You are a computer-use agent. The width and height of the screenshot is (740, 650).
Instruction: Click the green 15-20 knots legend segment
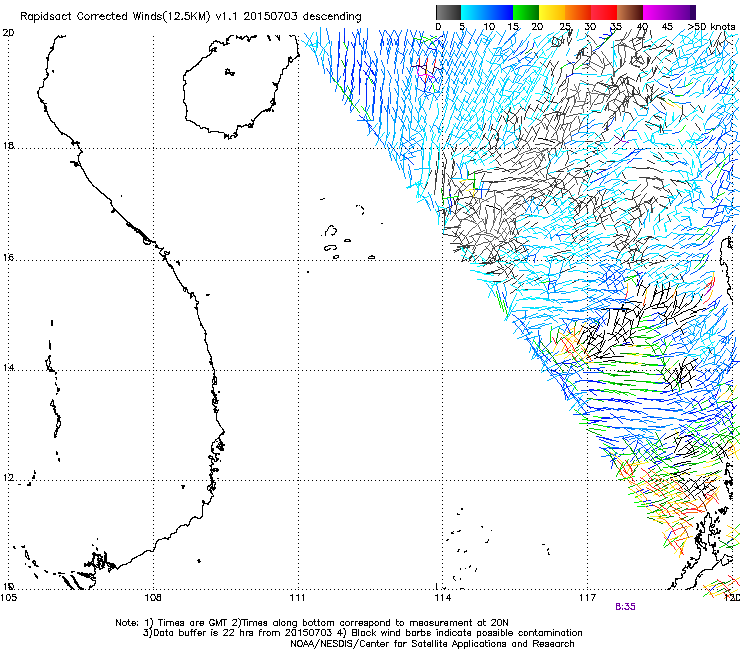coord(526,12)
